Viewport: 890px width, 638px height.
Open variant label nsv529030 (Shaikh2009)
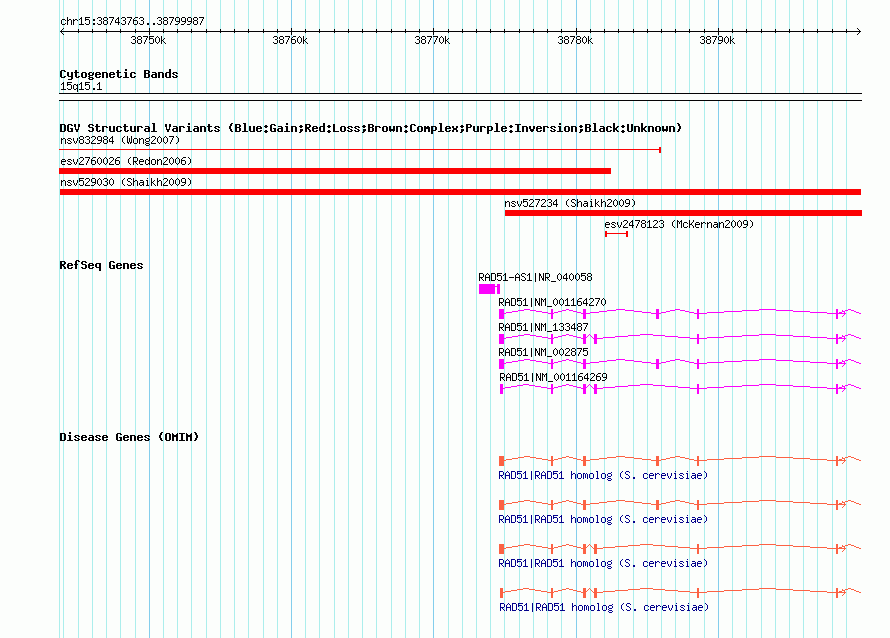coord(126,182)
